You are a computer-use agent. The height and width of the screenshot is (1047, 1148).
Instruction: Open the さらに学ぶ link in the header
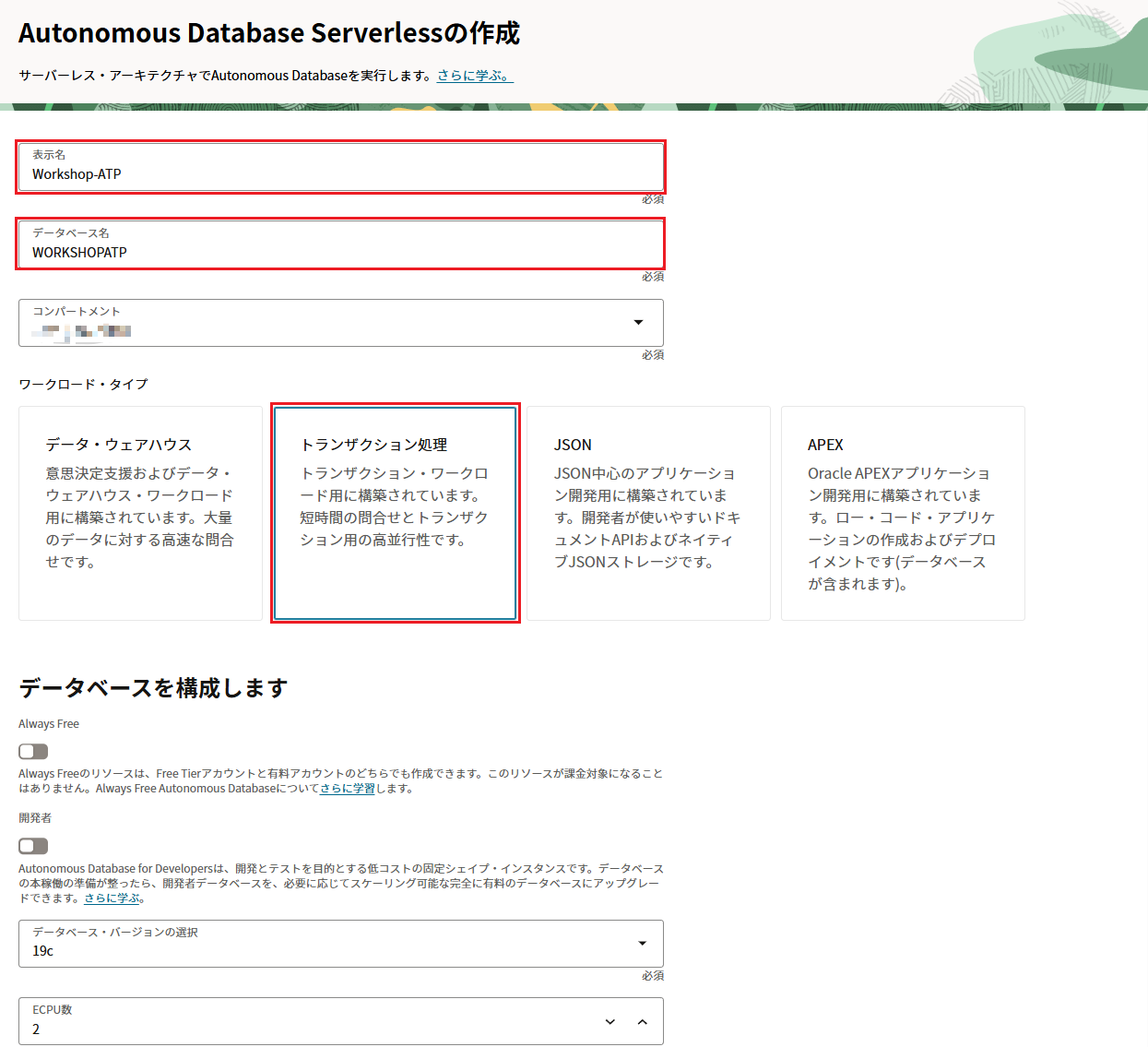[474, 76]
